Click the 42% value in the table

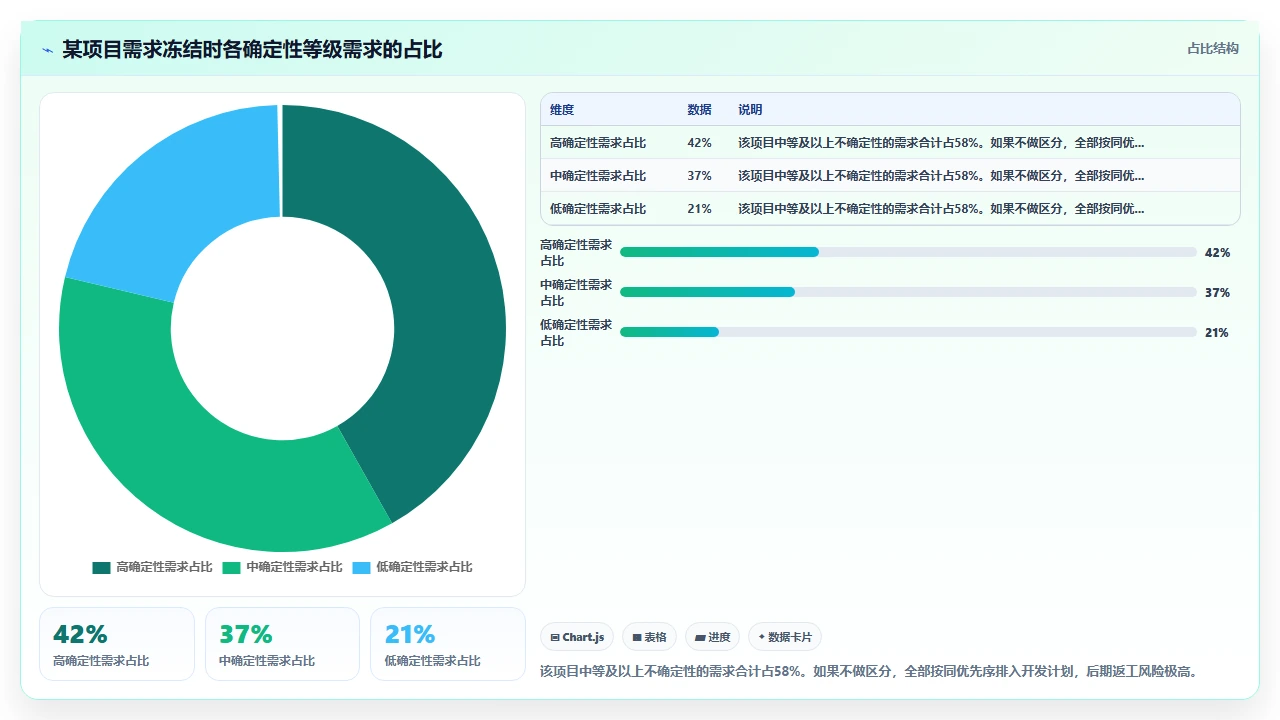699,143
